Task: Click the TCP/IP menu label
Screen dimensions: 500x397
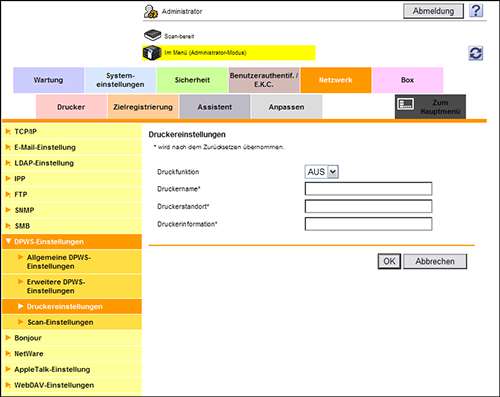Action: click(x=26, y=132)
